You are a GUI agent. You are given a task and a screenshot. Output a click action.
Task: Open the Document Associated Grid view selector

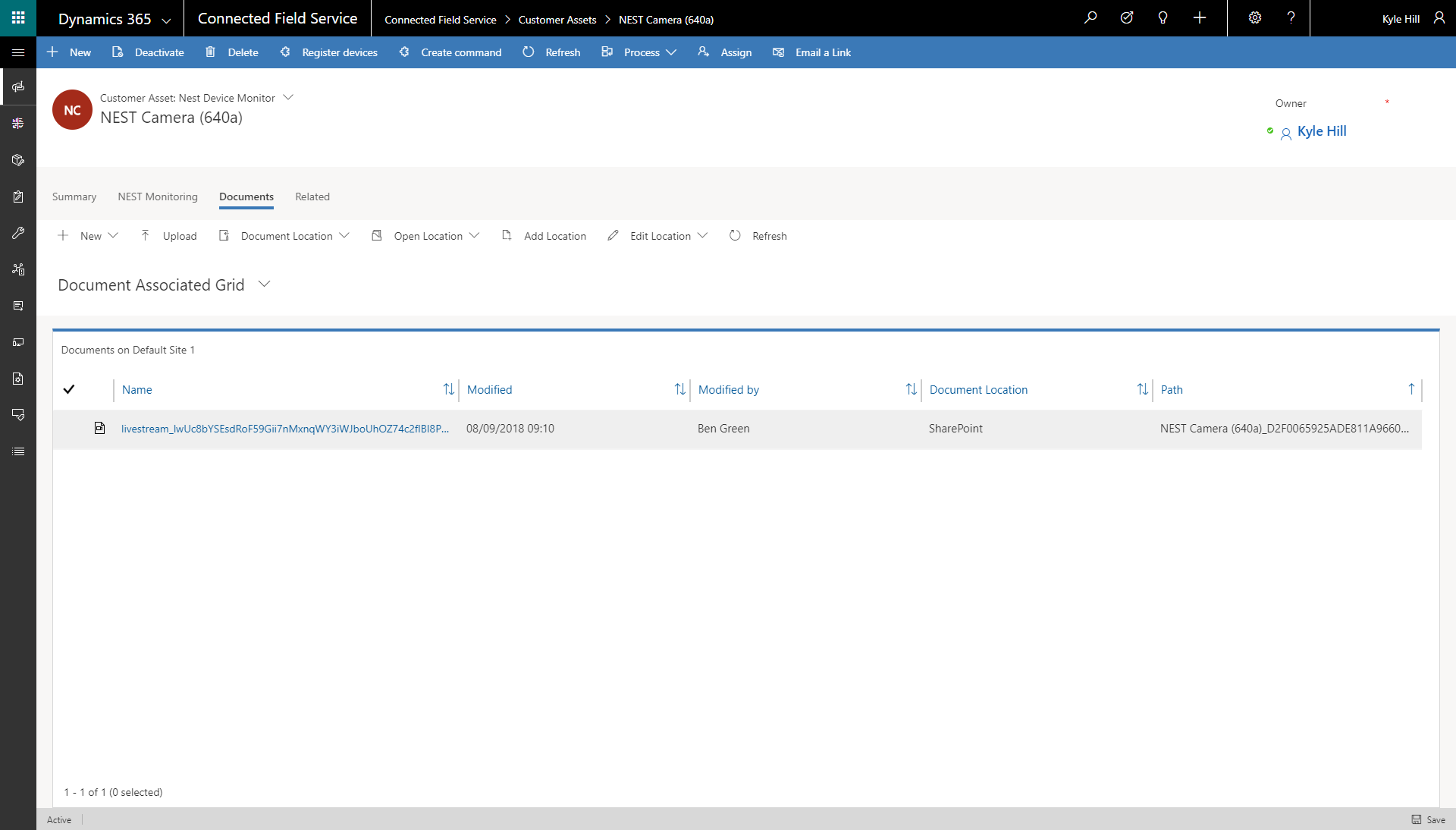tap(264, 285)
